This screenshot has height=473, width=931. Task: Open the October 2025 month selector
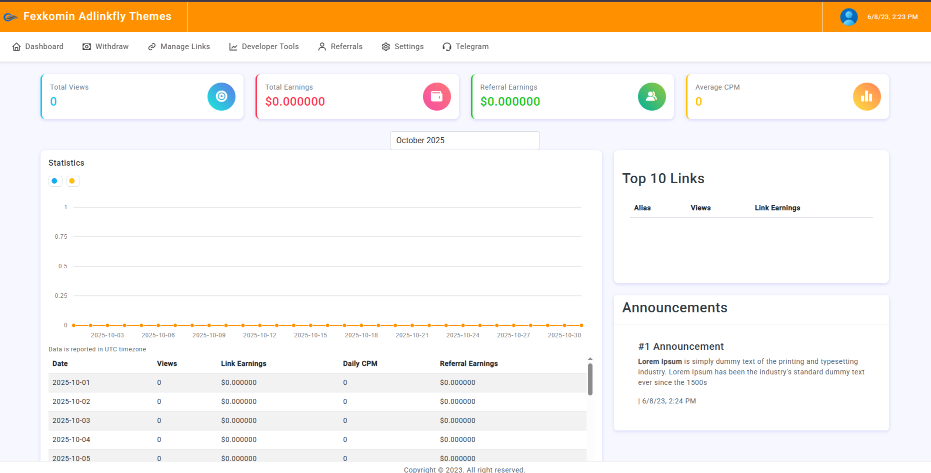coord(464,140)
